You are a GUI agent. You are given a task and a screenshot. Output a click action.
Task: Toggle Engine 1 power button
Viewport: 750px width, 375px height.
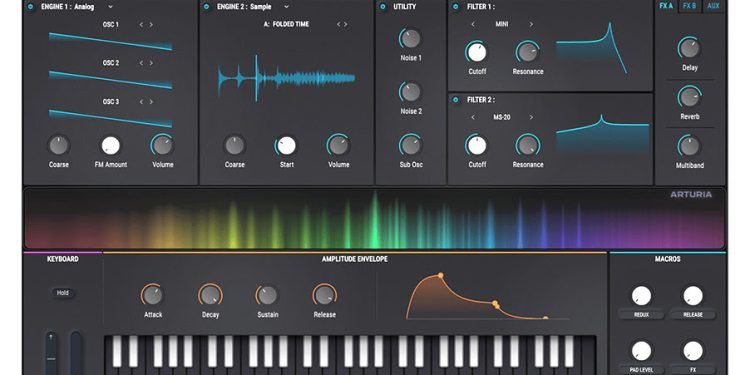coord(31,7)
